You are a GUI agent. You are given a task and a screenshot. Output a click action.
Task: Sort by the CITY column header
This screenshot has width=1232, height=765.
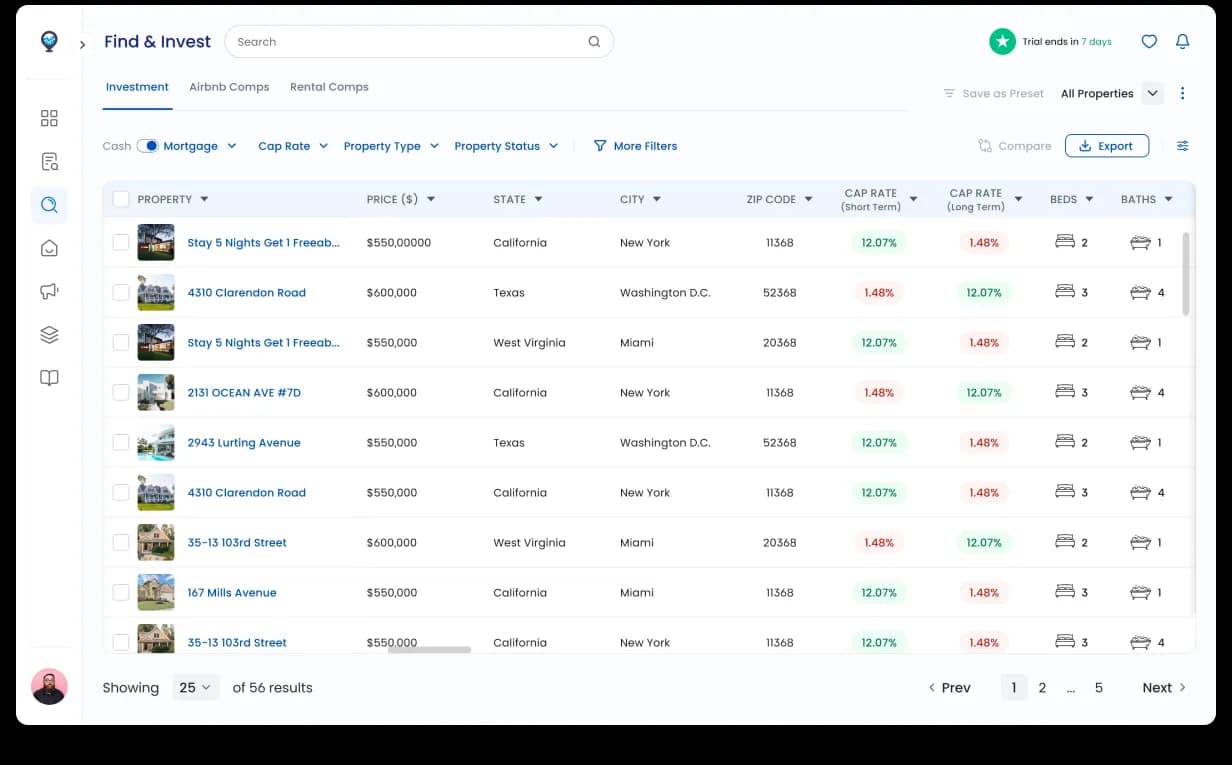[x=640, y=199]
